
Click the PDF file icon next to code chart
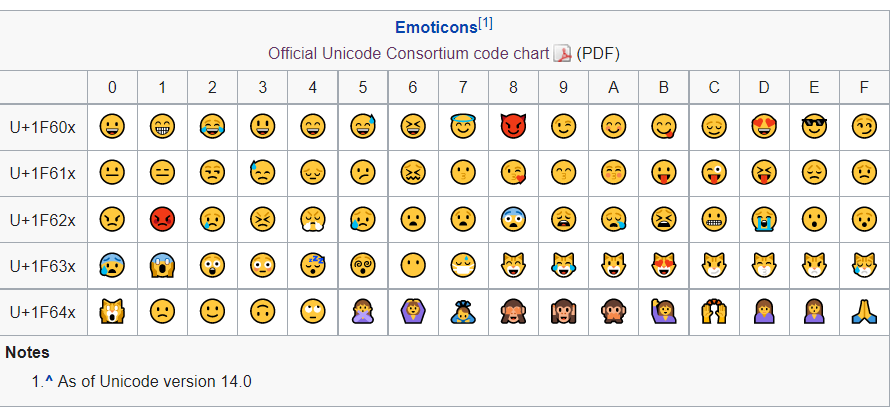point(561,54)
